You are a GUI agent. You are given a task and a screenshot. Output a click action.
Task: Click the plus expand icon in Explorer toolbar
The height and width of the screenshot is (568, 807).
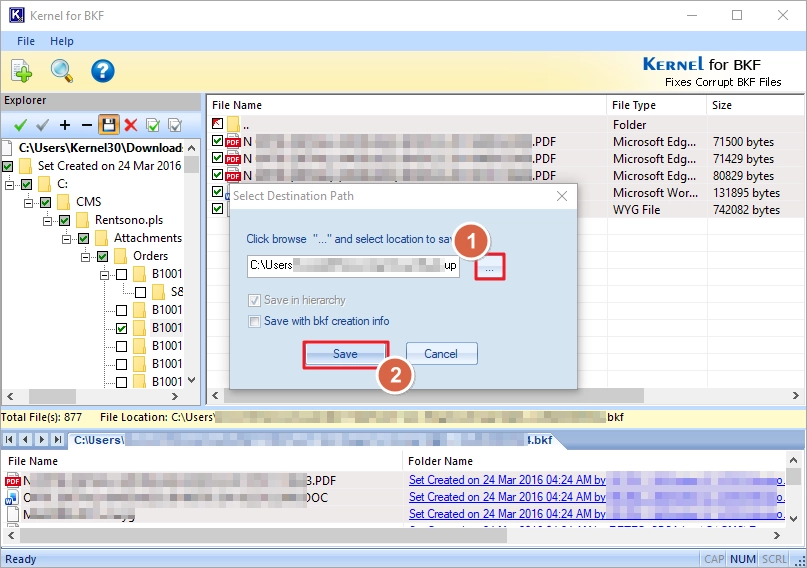click(65, 125)
